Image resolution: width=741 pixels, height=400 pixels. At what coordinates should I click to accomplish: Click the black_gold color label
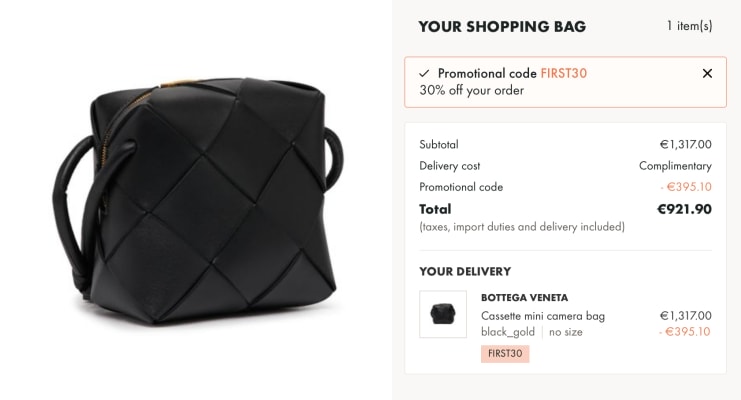pos(508,332)
